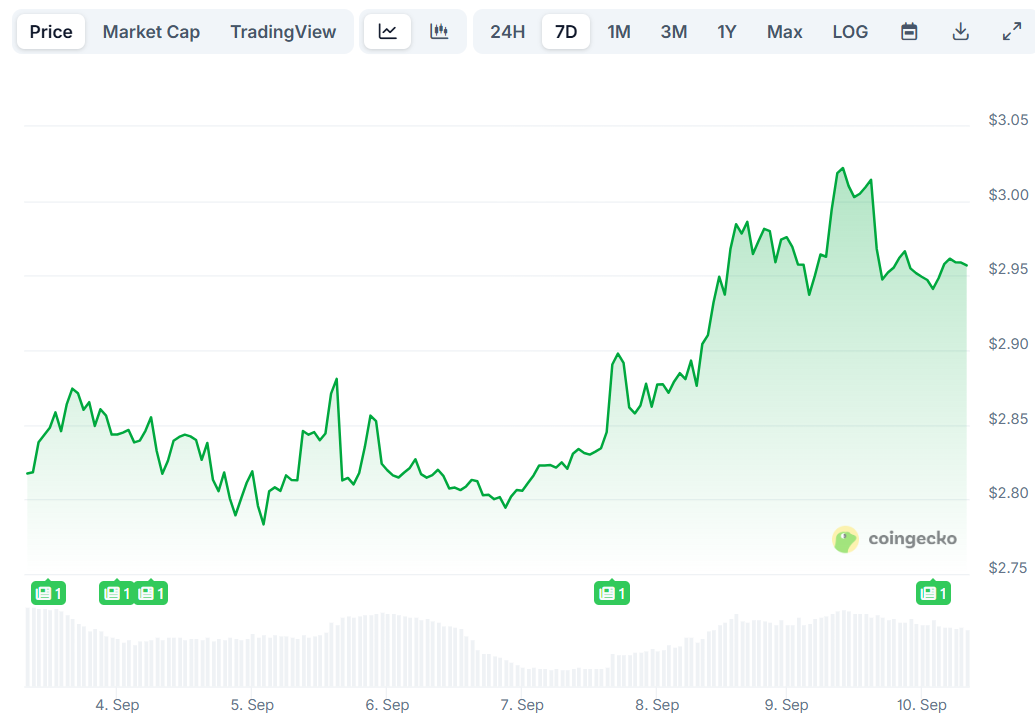Open the news marker near 10. Sep
The width and height of the screenshot is (1035, 720).
pyautogui.click(x=933, y=593)
